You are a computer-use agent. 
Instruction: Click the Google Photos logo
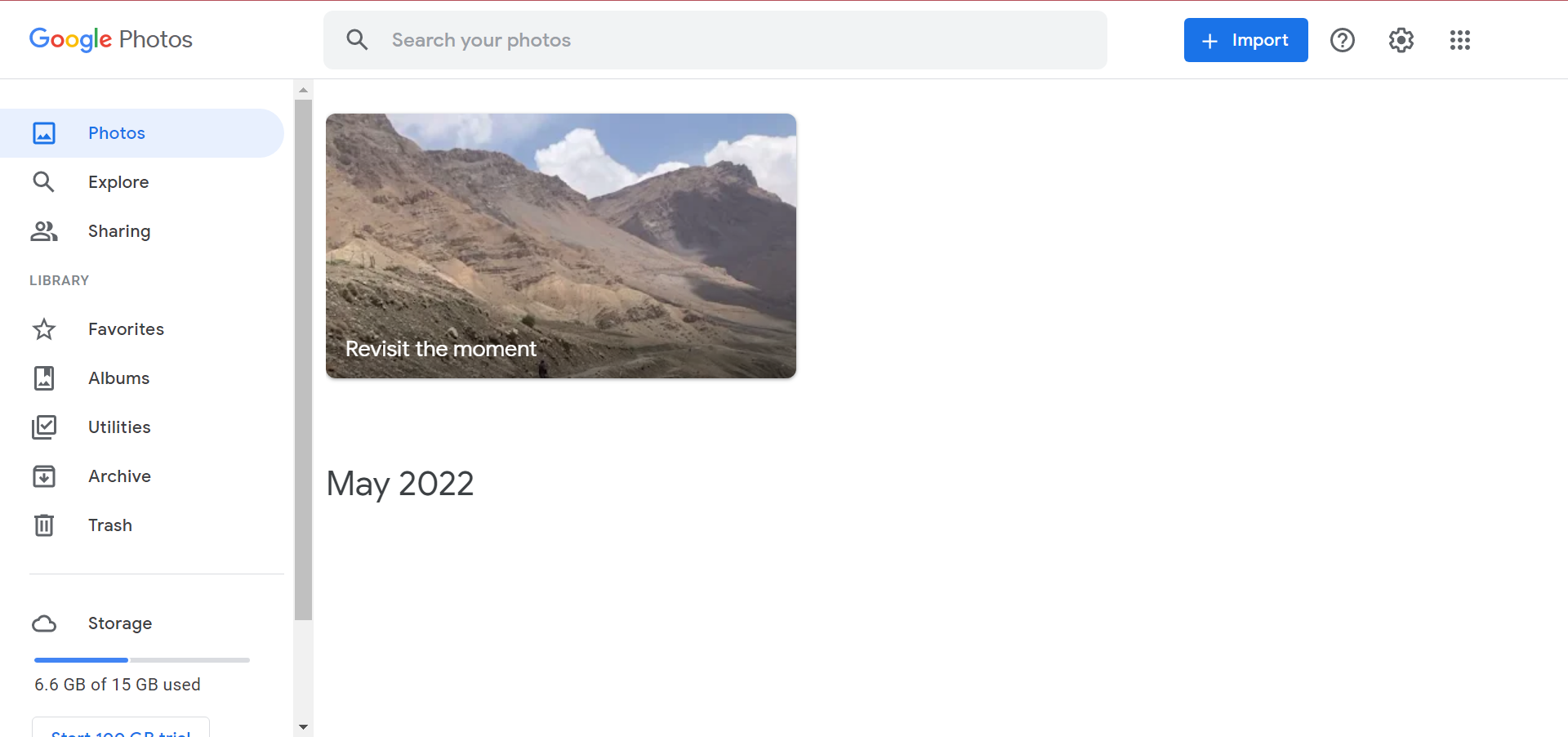click(111, 39)
